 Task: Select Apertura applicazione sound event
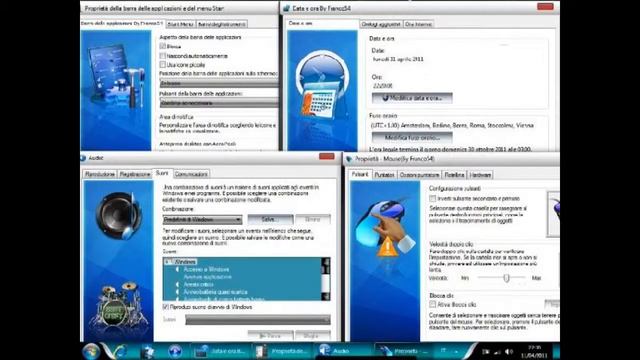(207, 277)
